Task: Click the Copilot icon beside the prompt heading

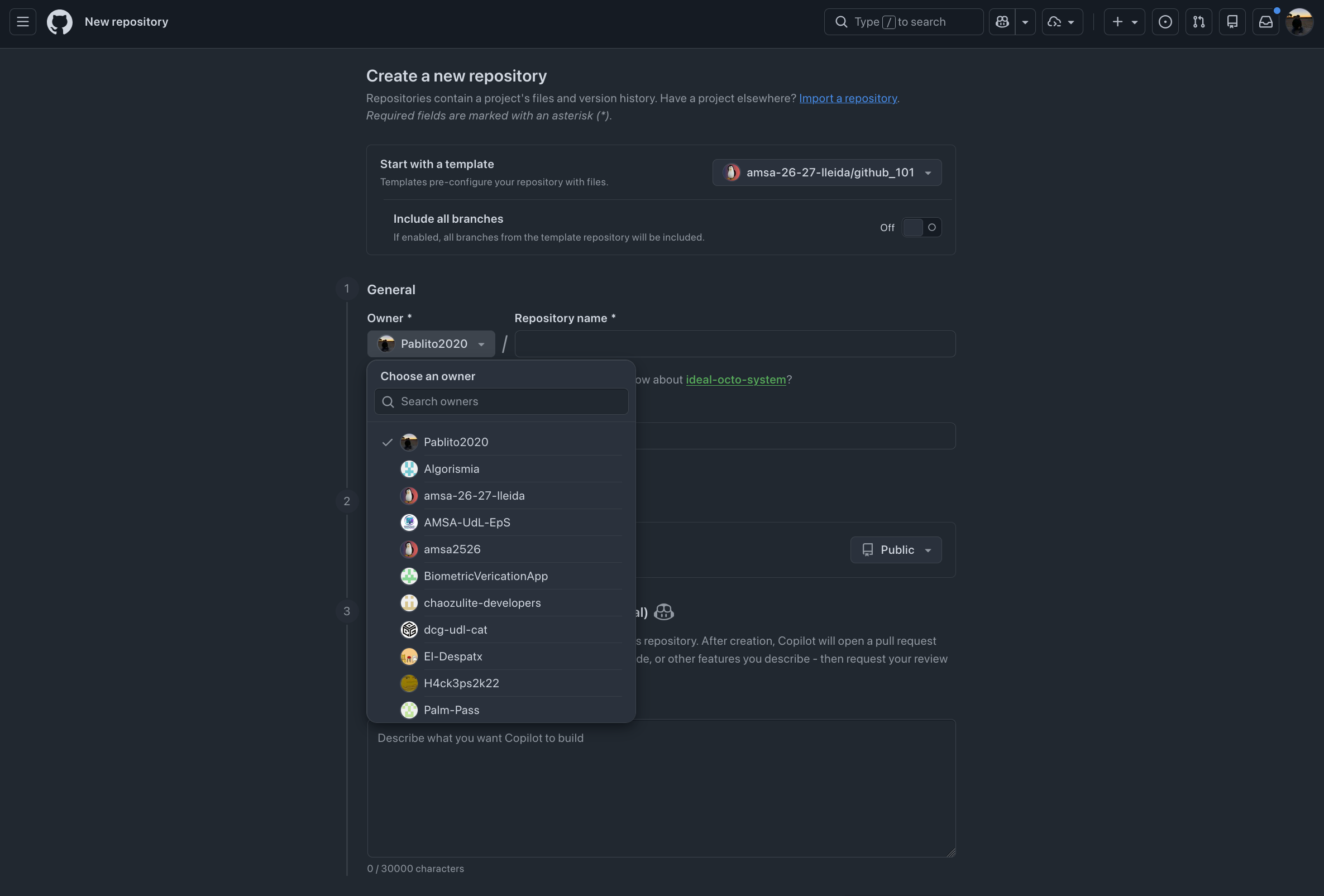Action: click(x=664, y=612)
